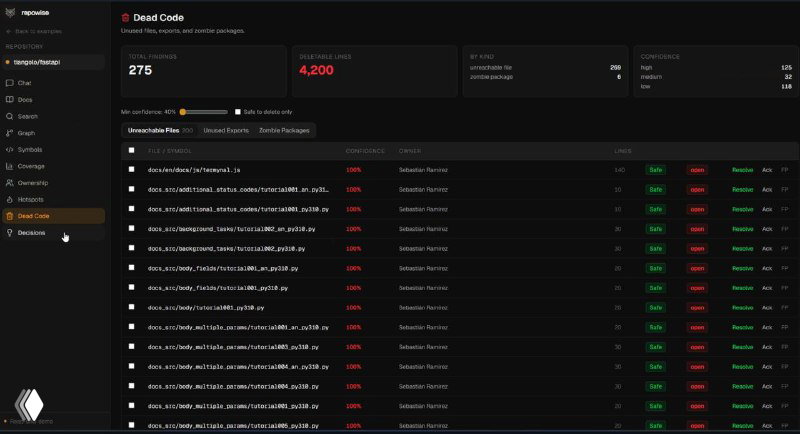Viewport: 800px width, 434px height.
Task: Acknowledge the termynal.js finding with Ack
Action: tap(767, 170)
